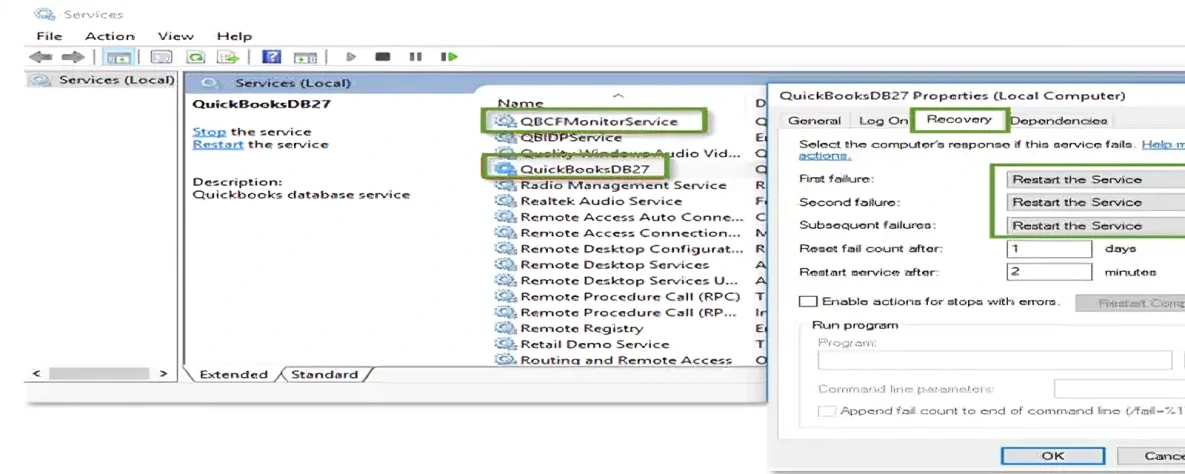This screenshot has width=1185, height=474.
Task: Click the gear icon next to Remote Desktop Services
Action: pyautogui.click(x=505, y=265)
